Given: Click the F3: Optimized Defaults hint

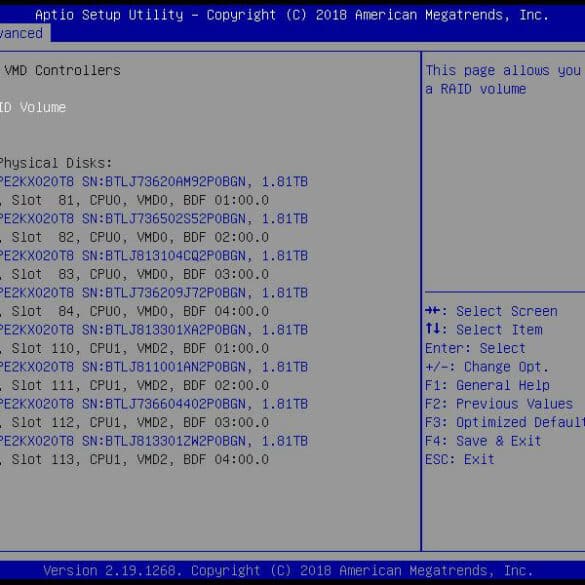Looking at the screenshot, I should (505, 422).
